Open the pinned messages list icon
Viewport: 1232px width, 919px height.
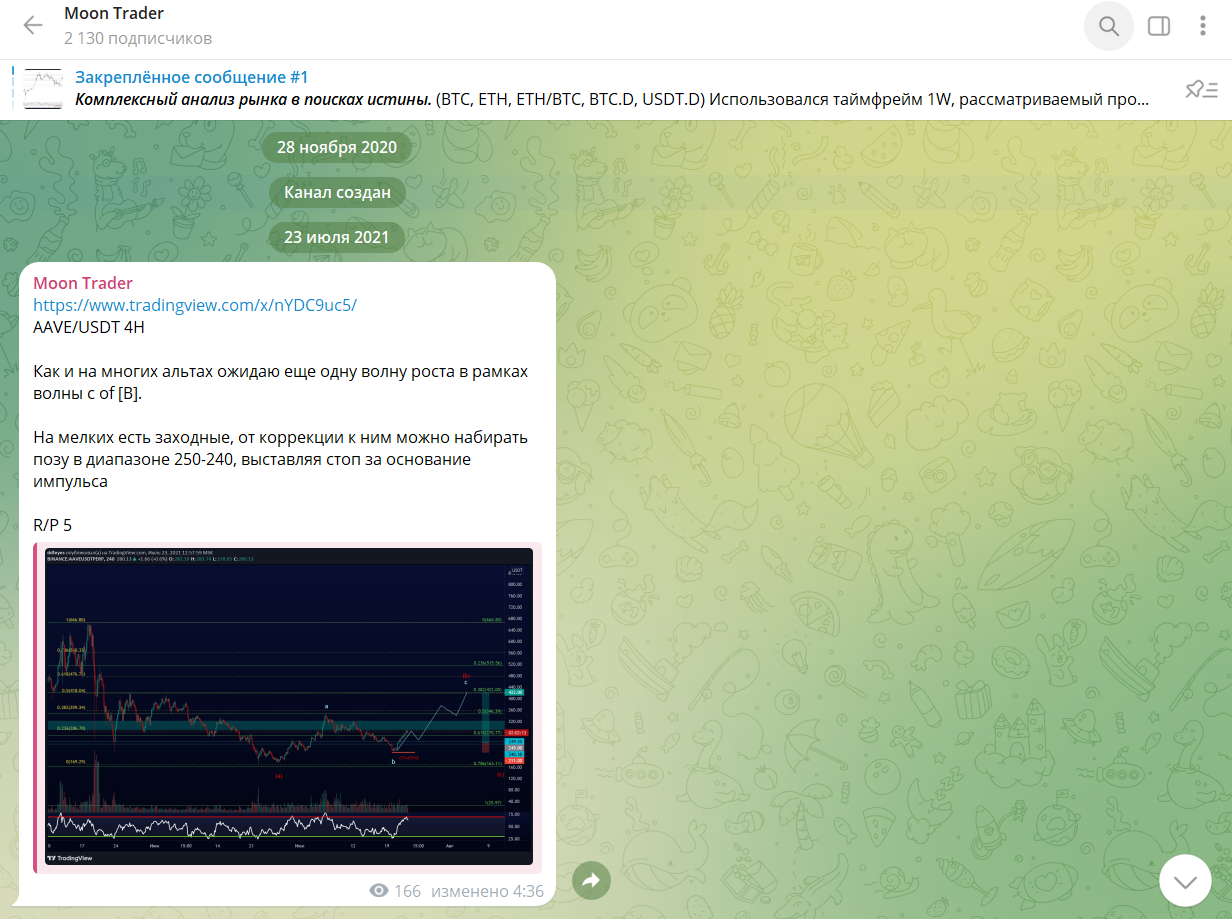tap(1201, 89)
